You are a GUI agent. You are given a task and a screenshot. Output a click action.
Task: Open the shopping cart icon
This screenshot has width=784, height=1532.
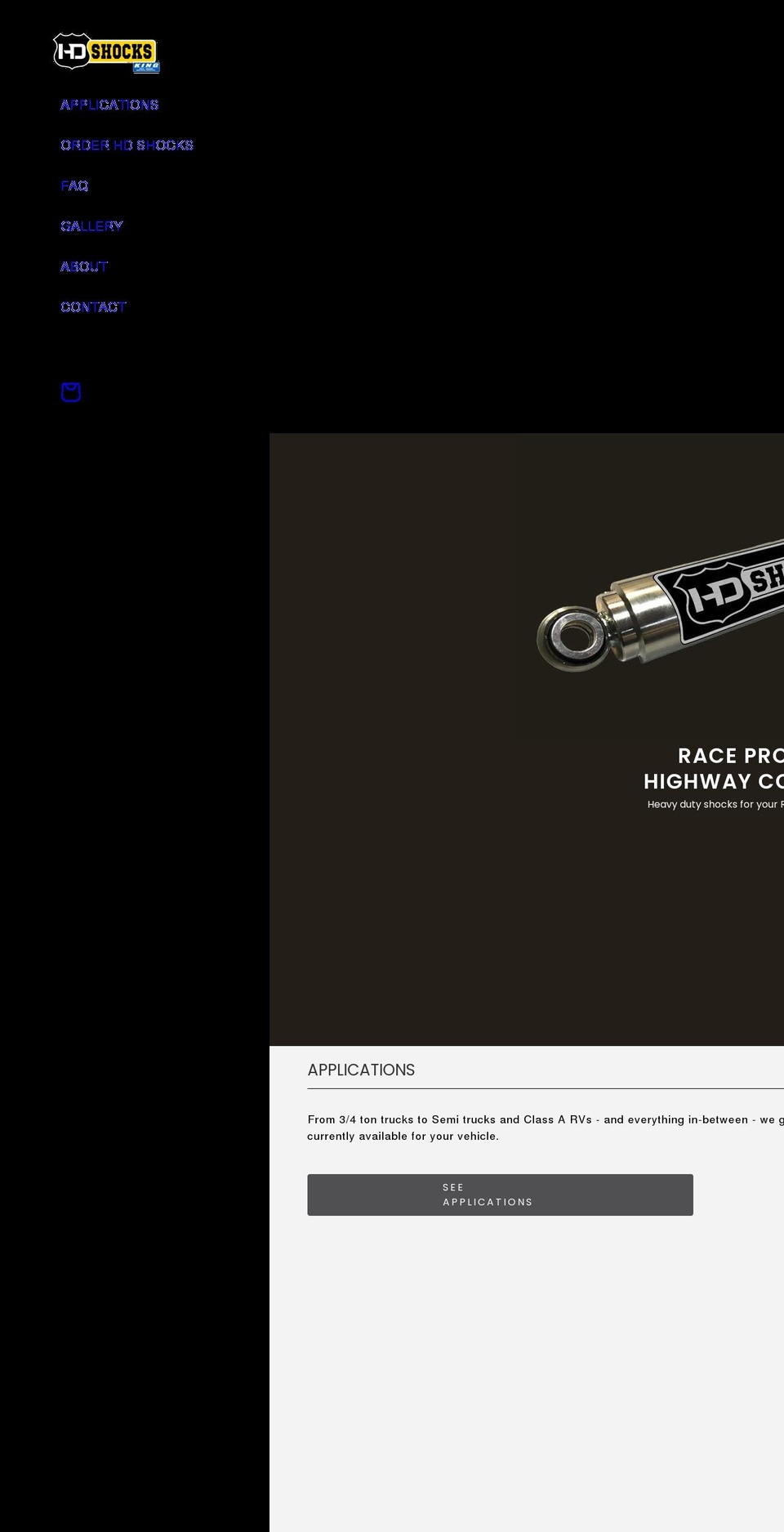[x=71, y=392]
